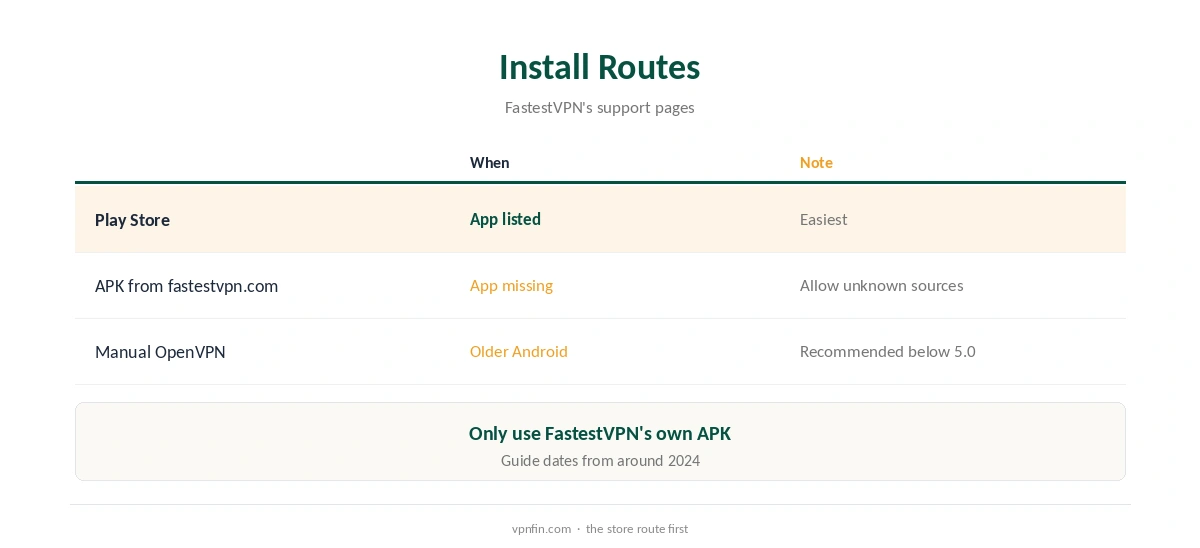1200x548 pixels.
Task: Click the "Easiest" note cell
Action: tap(823, 219)
